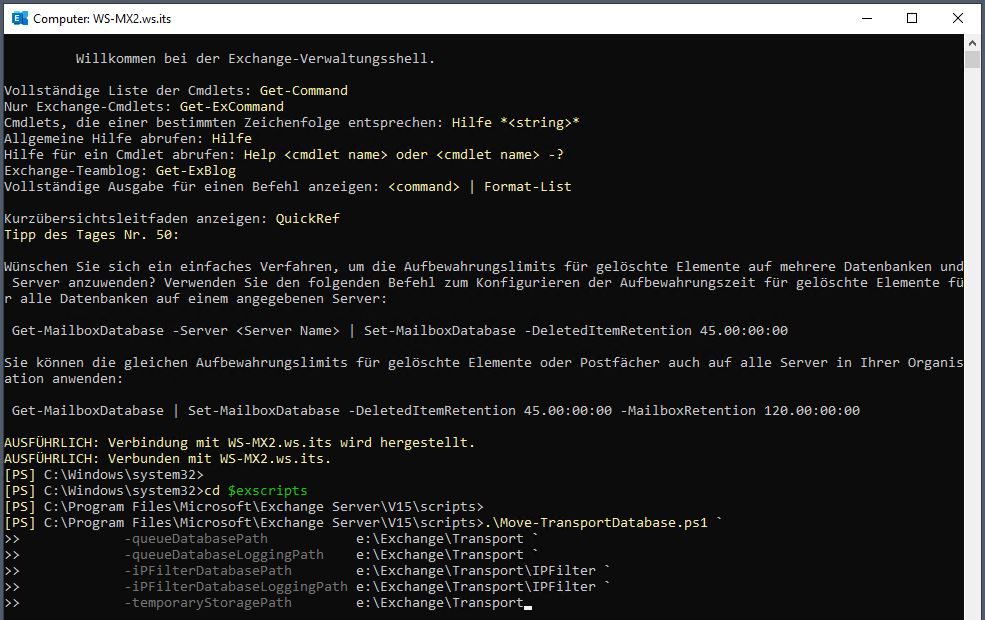Click the text 'Get-ExCommand'
Screen dimensions: 985x620
click(x=232, y=107)
